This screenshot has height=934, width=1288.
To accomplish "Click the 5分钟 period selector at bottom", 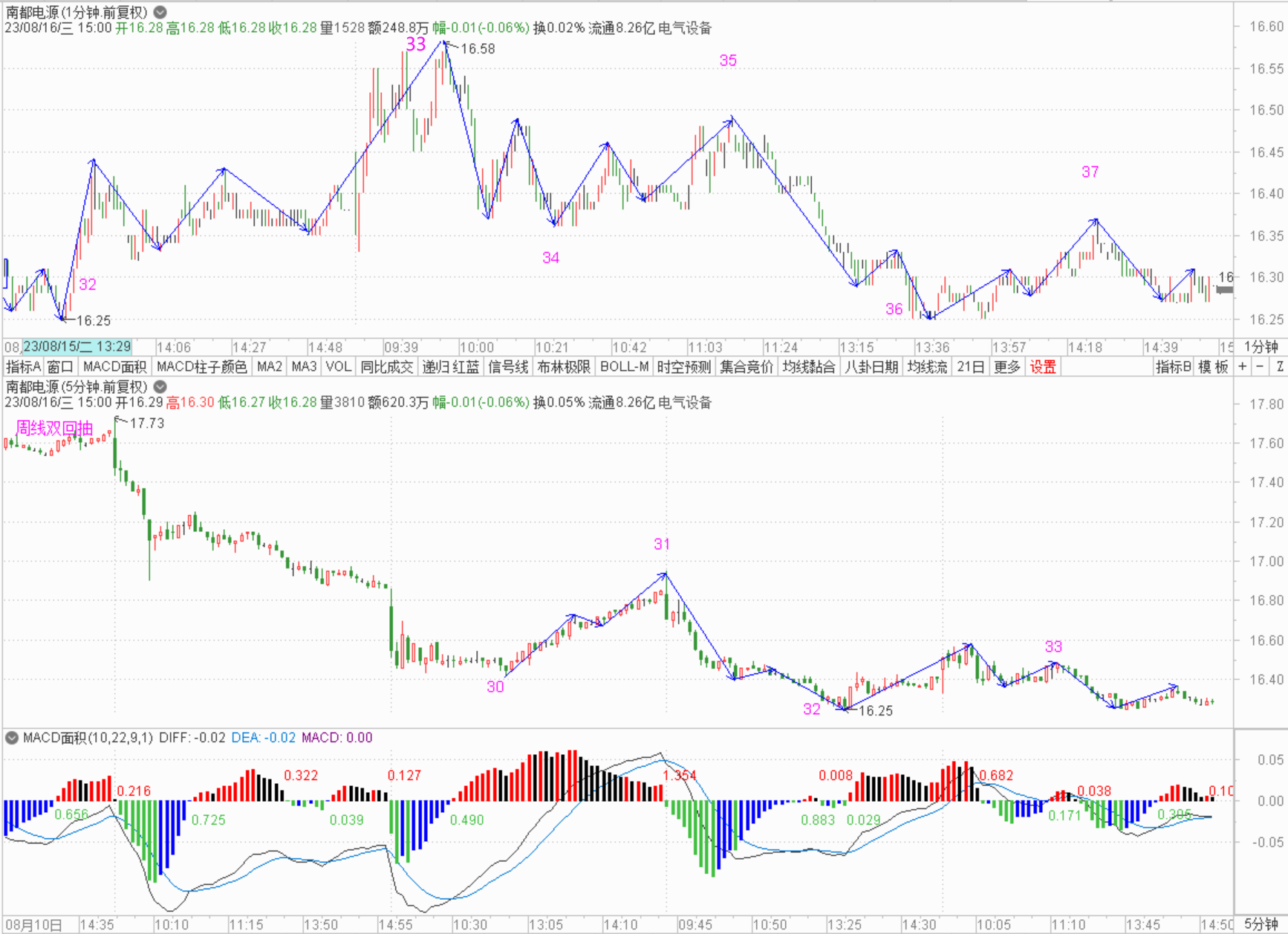I will click(1261, 924).
